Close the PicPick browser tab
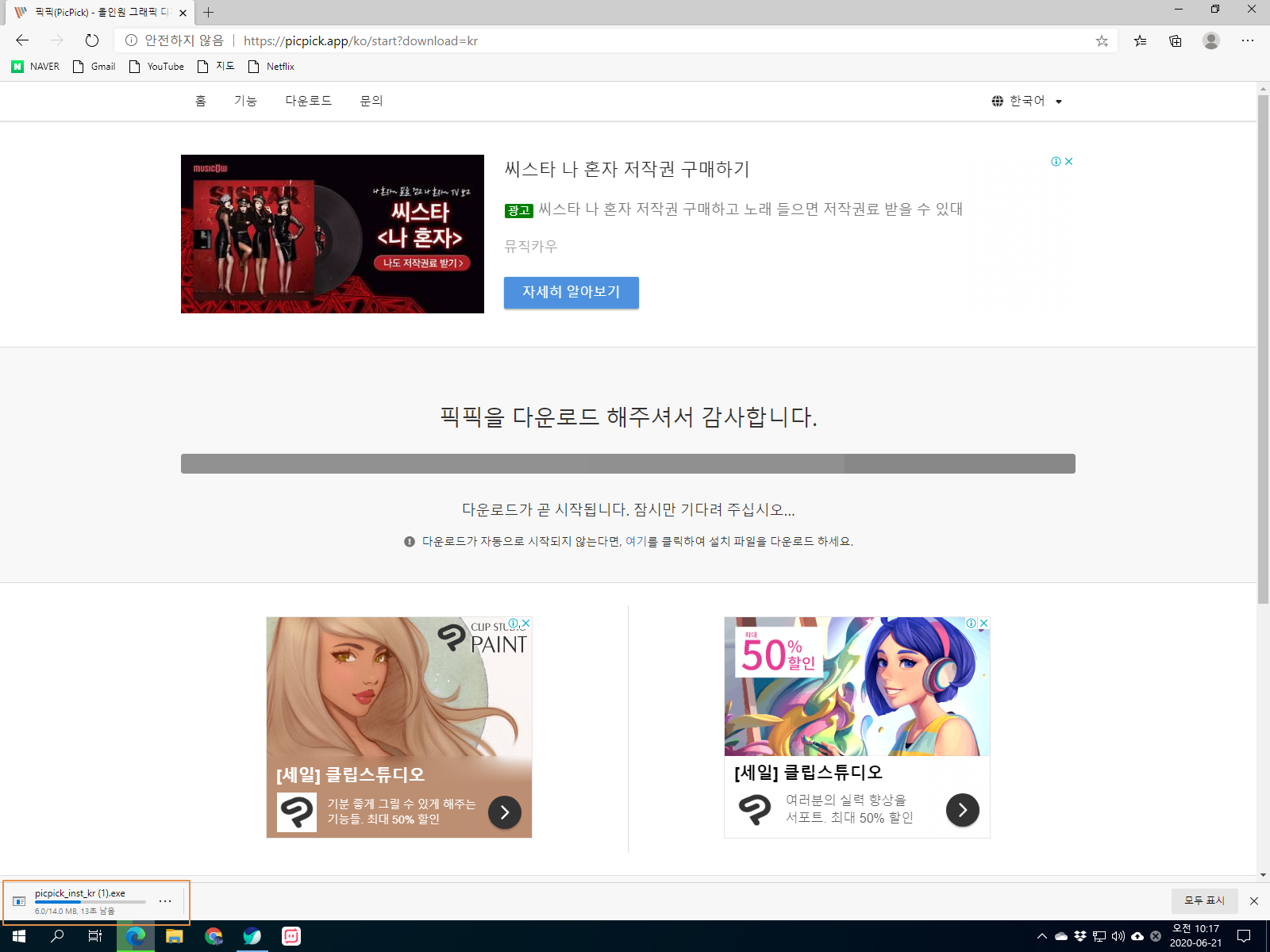 point(183,13)
